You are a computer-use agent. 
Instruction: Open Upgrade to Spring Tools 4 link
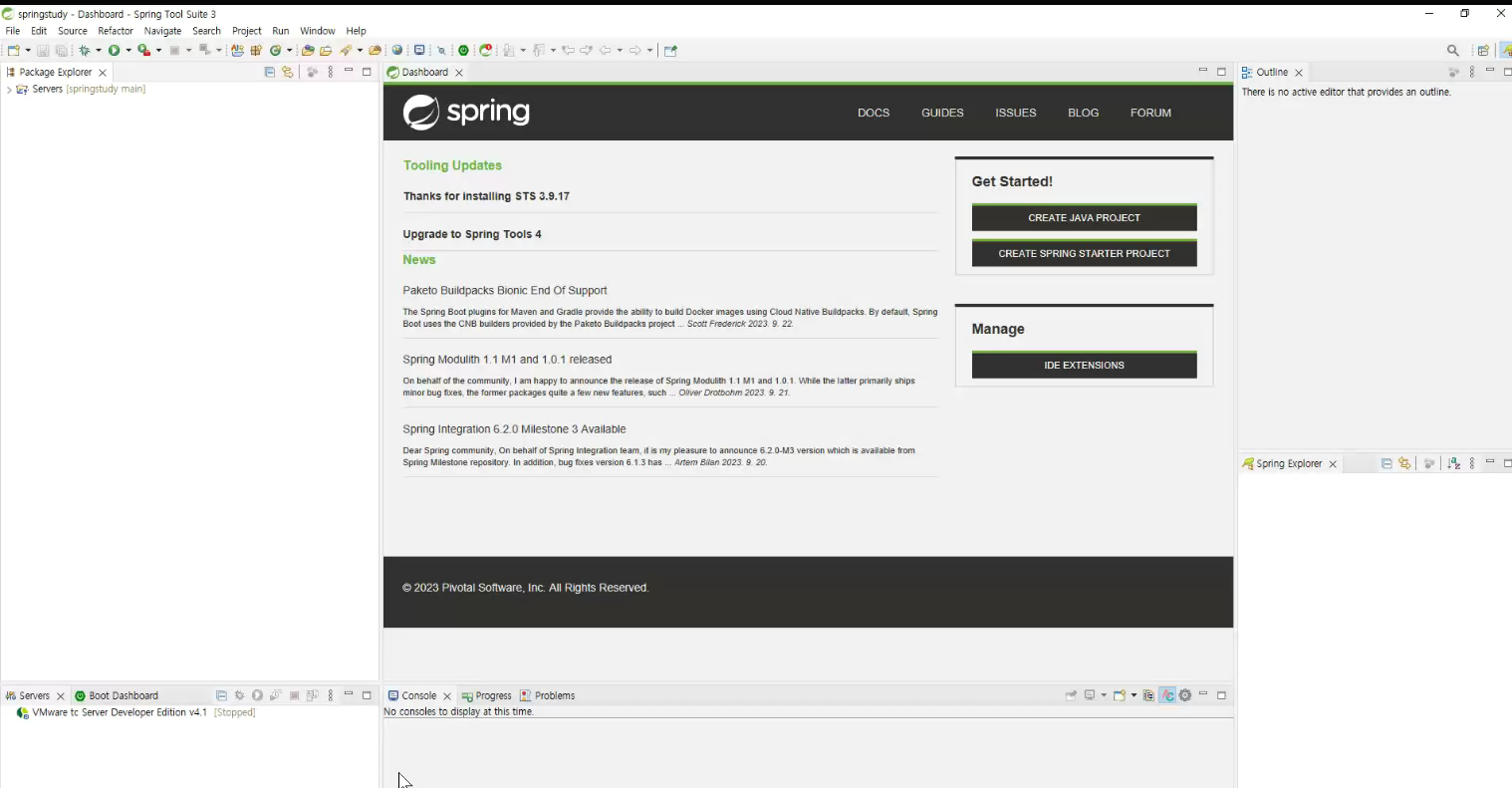tap(472, 234)
